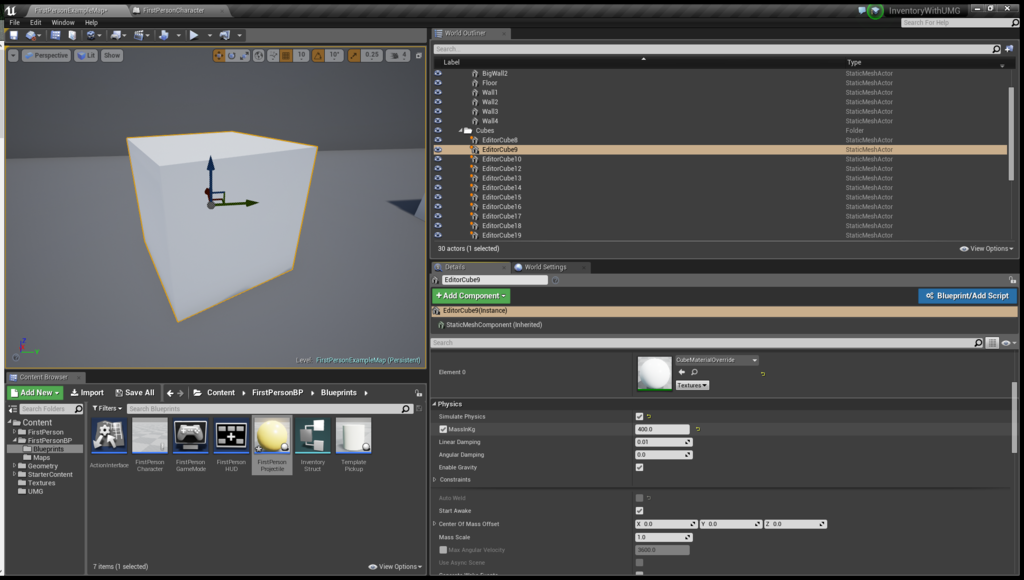Toggle the Start Awake checkbox

[x=639, y=511]
